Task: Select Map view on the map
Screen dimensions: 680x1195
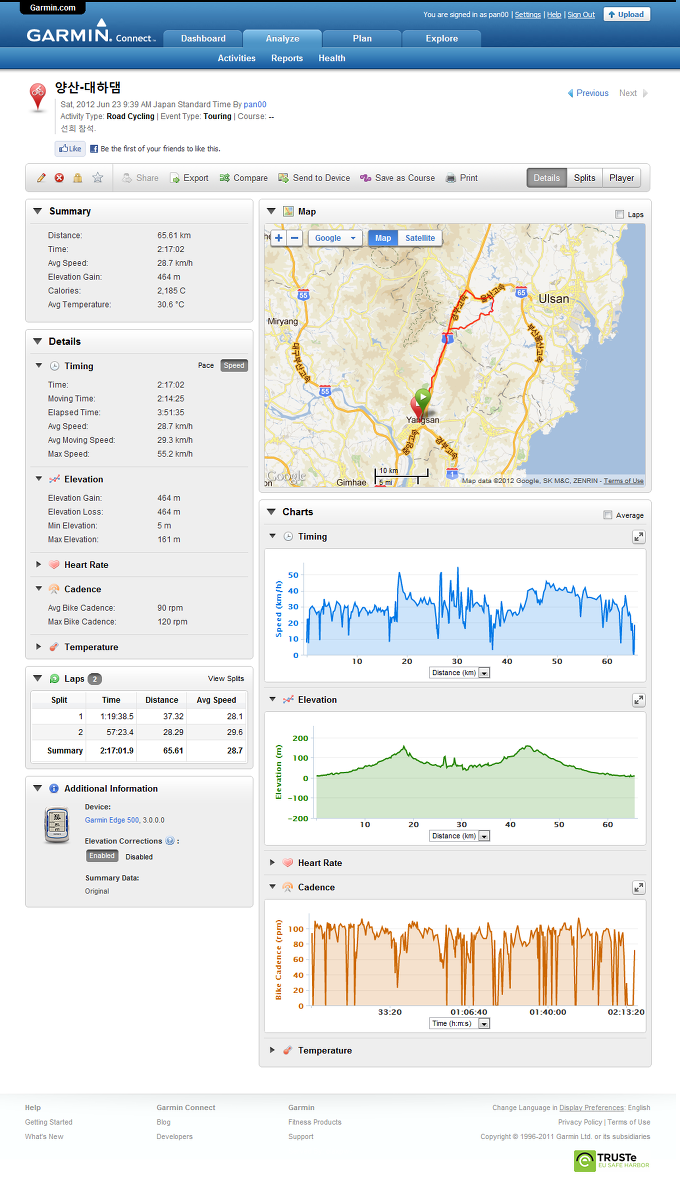Action: (383, 238)
